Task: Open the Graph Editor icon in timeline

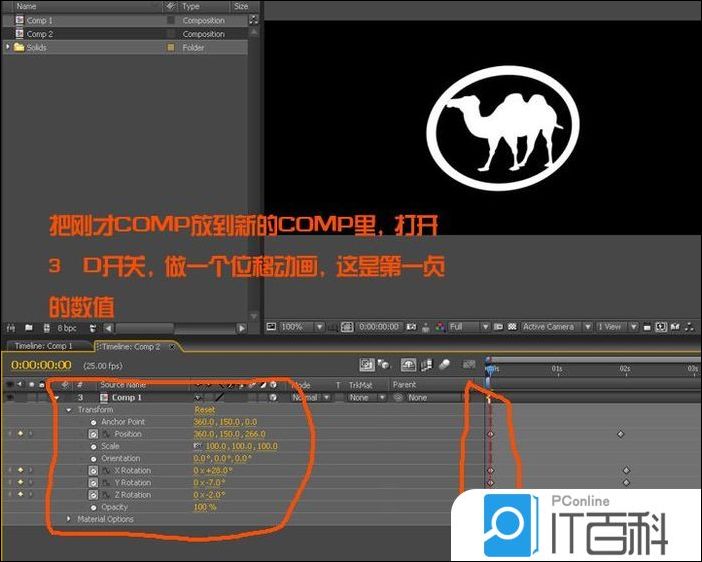Action: point(469,365)
